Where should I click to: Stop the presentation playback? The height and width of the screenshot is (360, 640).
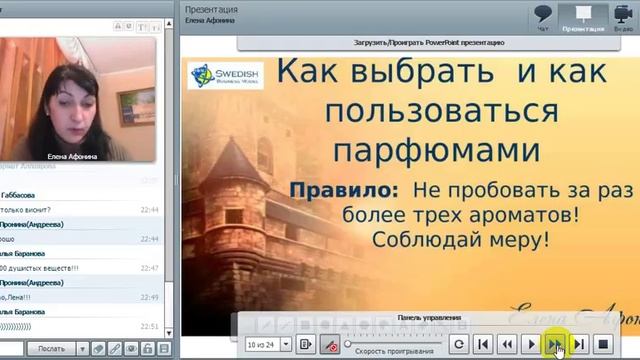pos(603,344)
